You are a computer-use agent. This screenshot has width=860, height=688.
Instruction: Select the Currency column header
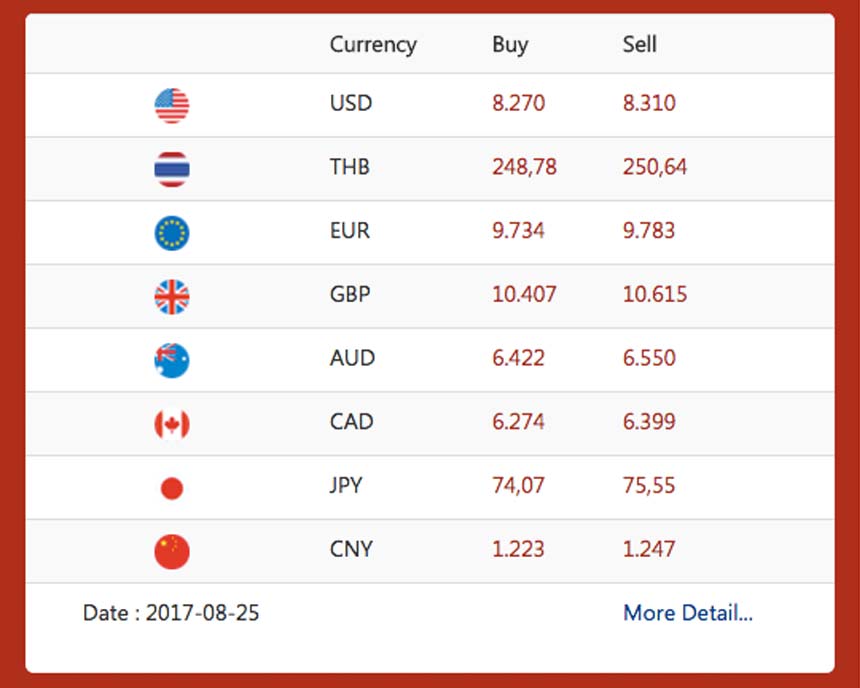click(x=373, y=45)
